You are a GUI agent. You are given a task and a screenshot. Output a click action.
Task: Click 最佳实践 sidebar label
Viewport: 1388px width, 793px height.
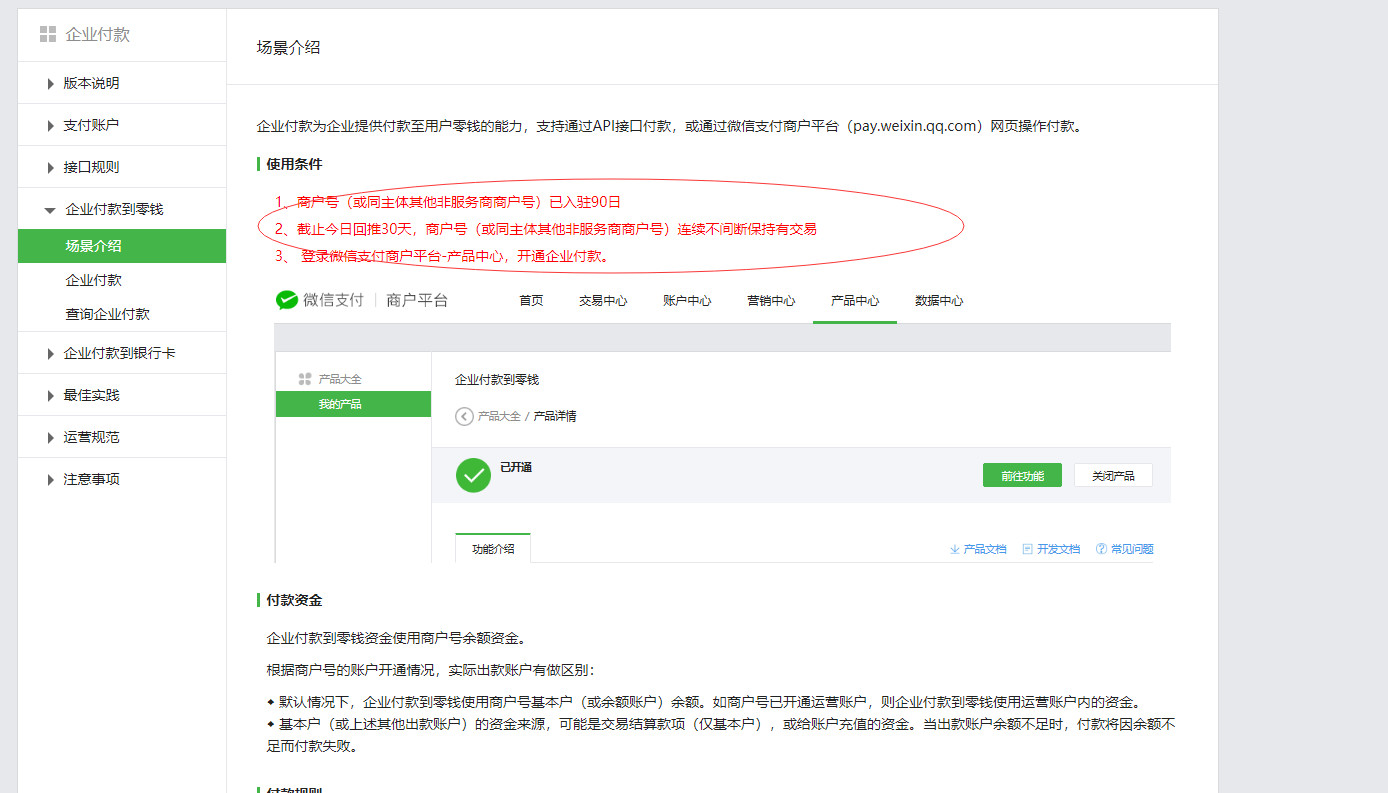[x=91, y=395]
